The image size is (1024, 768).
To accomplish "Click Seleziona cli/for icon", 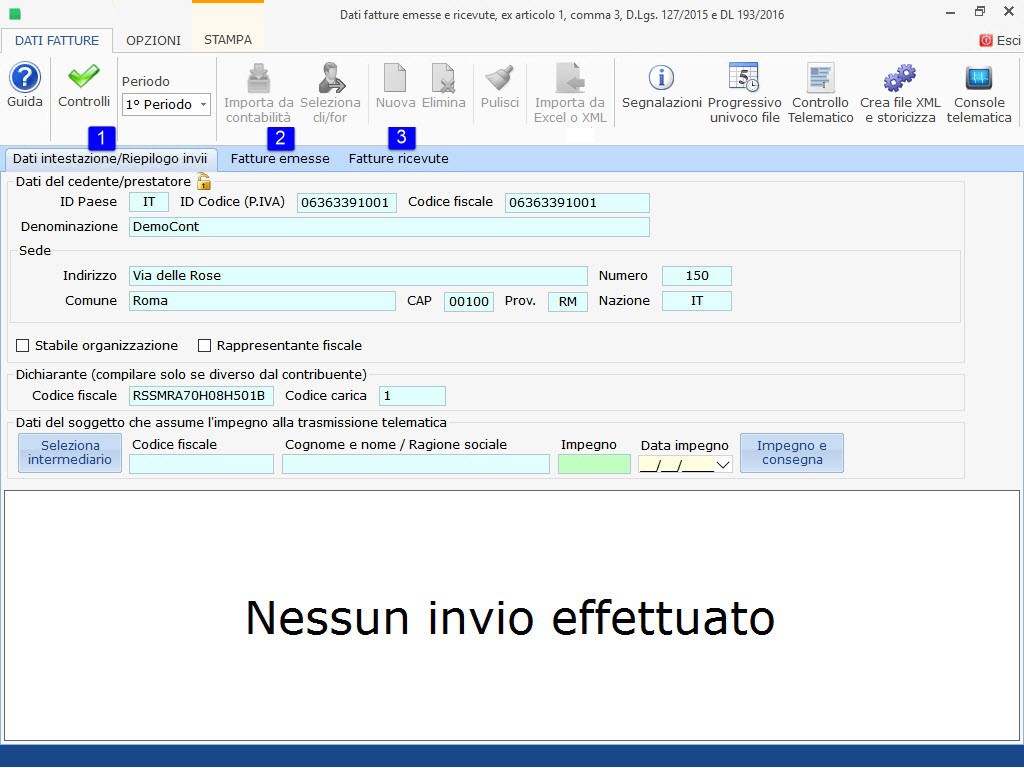I will (332, 78).
